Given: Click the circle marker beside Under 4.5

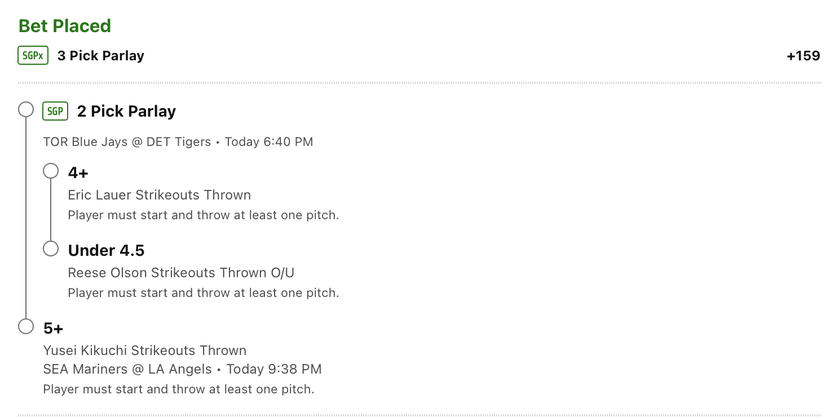Looking at the screenshot, I should [51, 248].
